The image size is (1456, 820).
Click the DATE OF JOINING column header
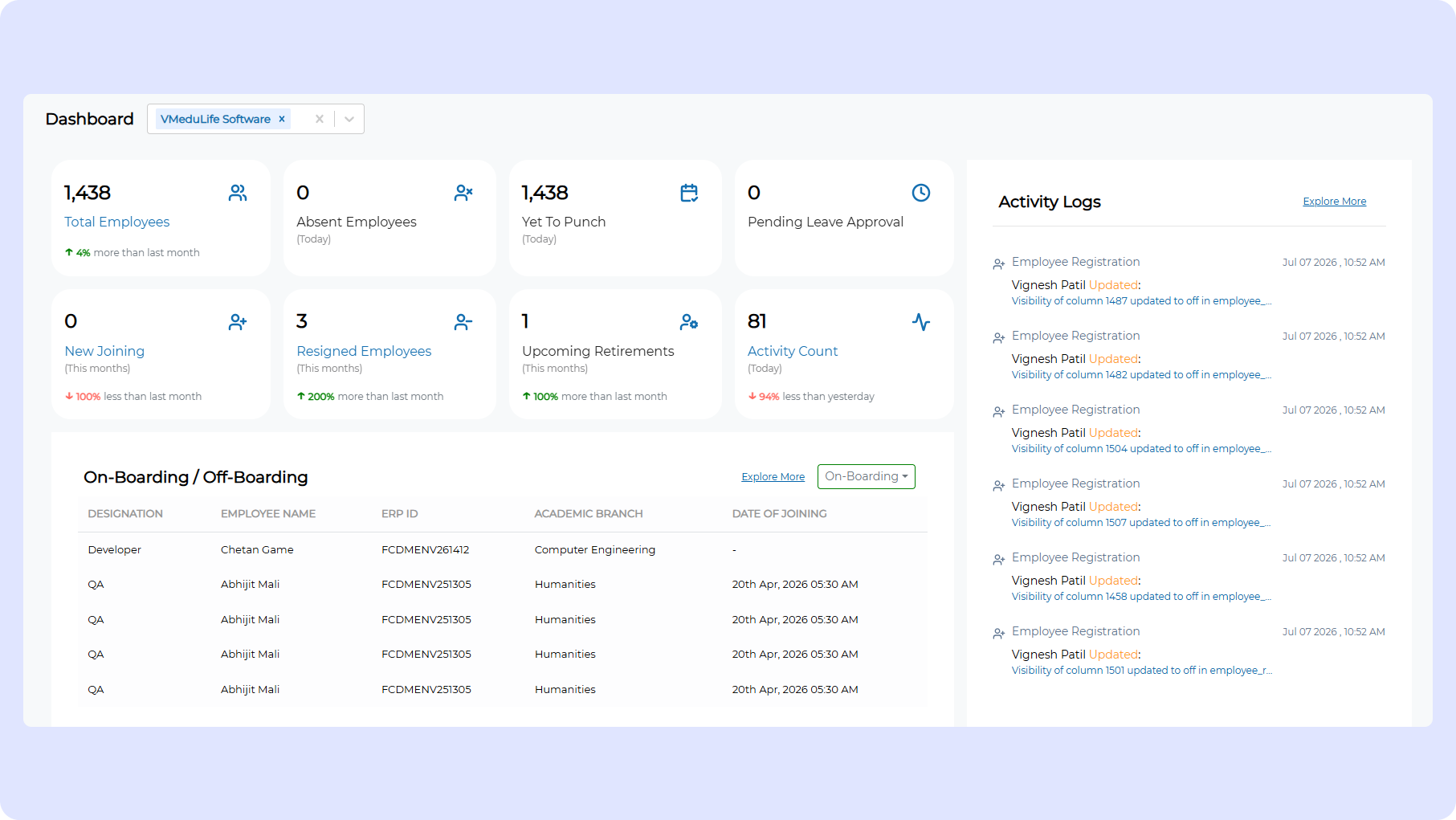[779, 514]
